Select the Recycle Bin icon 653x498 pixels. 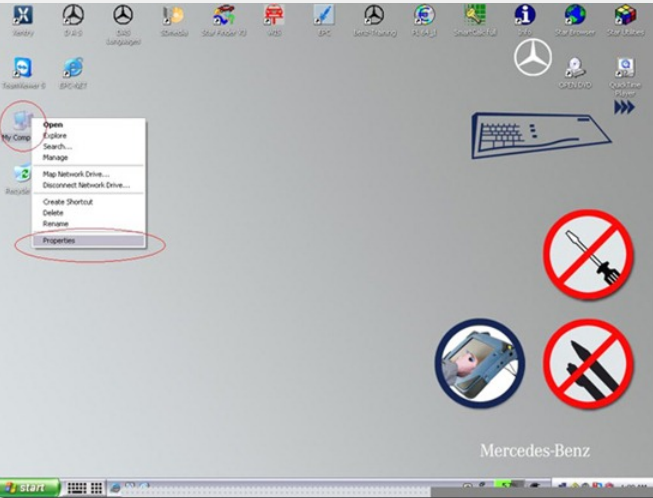pyautogui.click(x=22, y=174)
